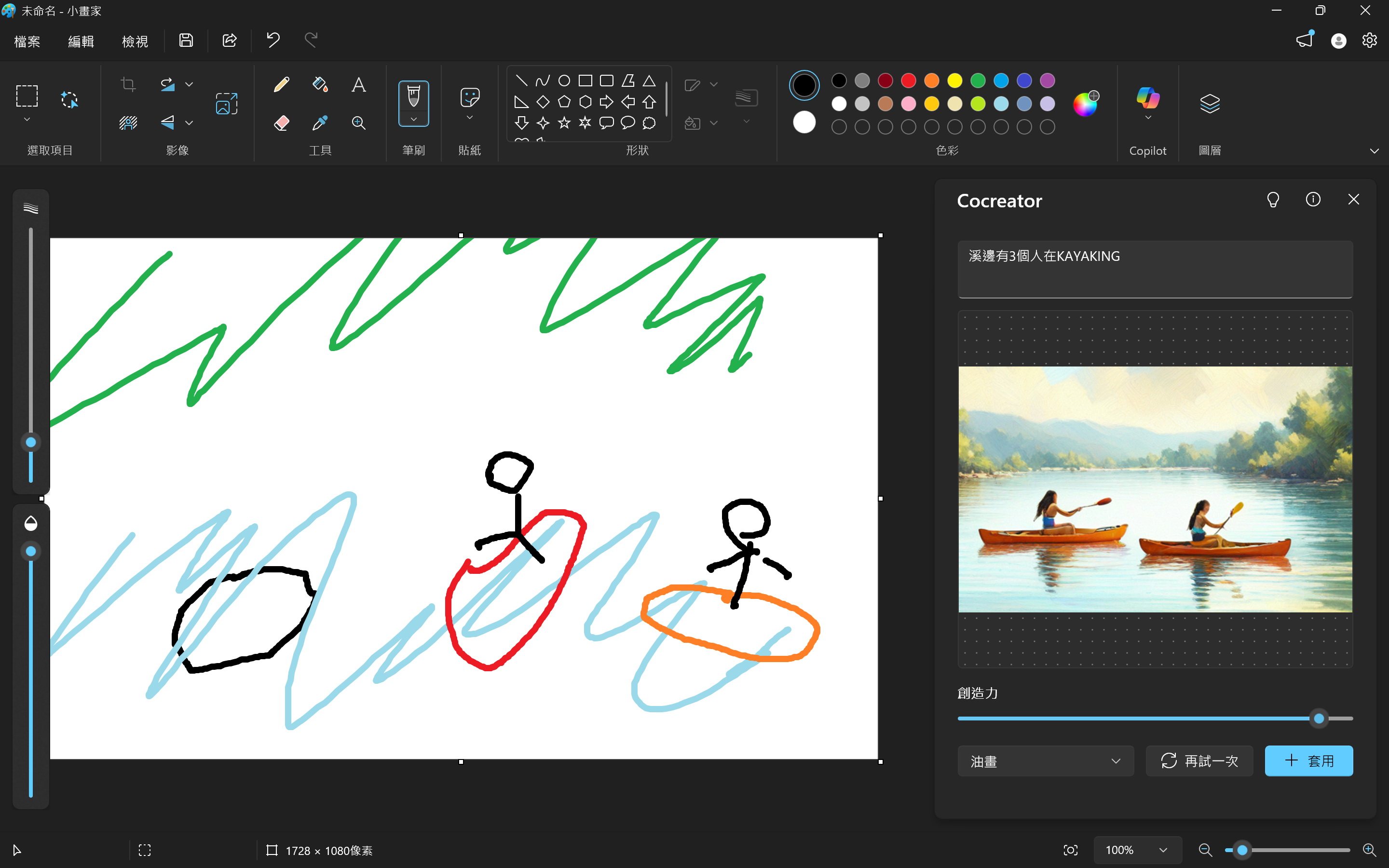Click the 套用 button
Screen dimensions: 1389x868
click(x=1308, y=761)
